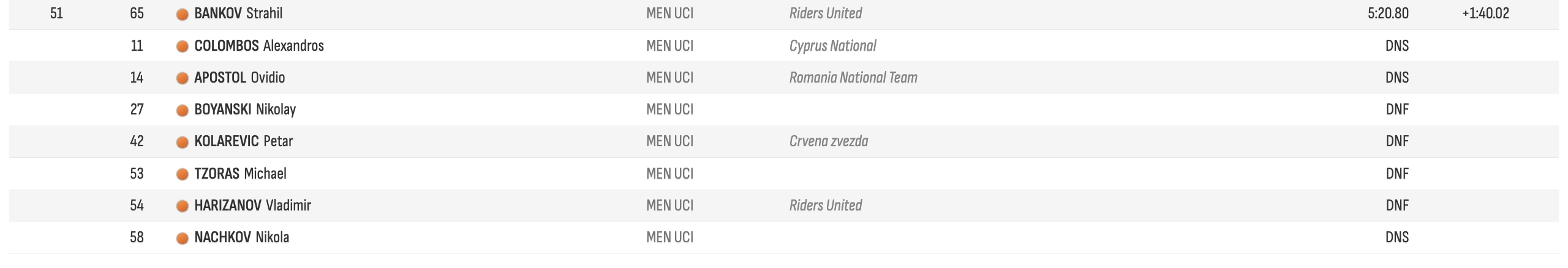Click the +1:40.02 time gap

click(1485, 13)
